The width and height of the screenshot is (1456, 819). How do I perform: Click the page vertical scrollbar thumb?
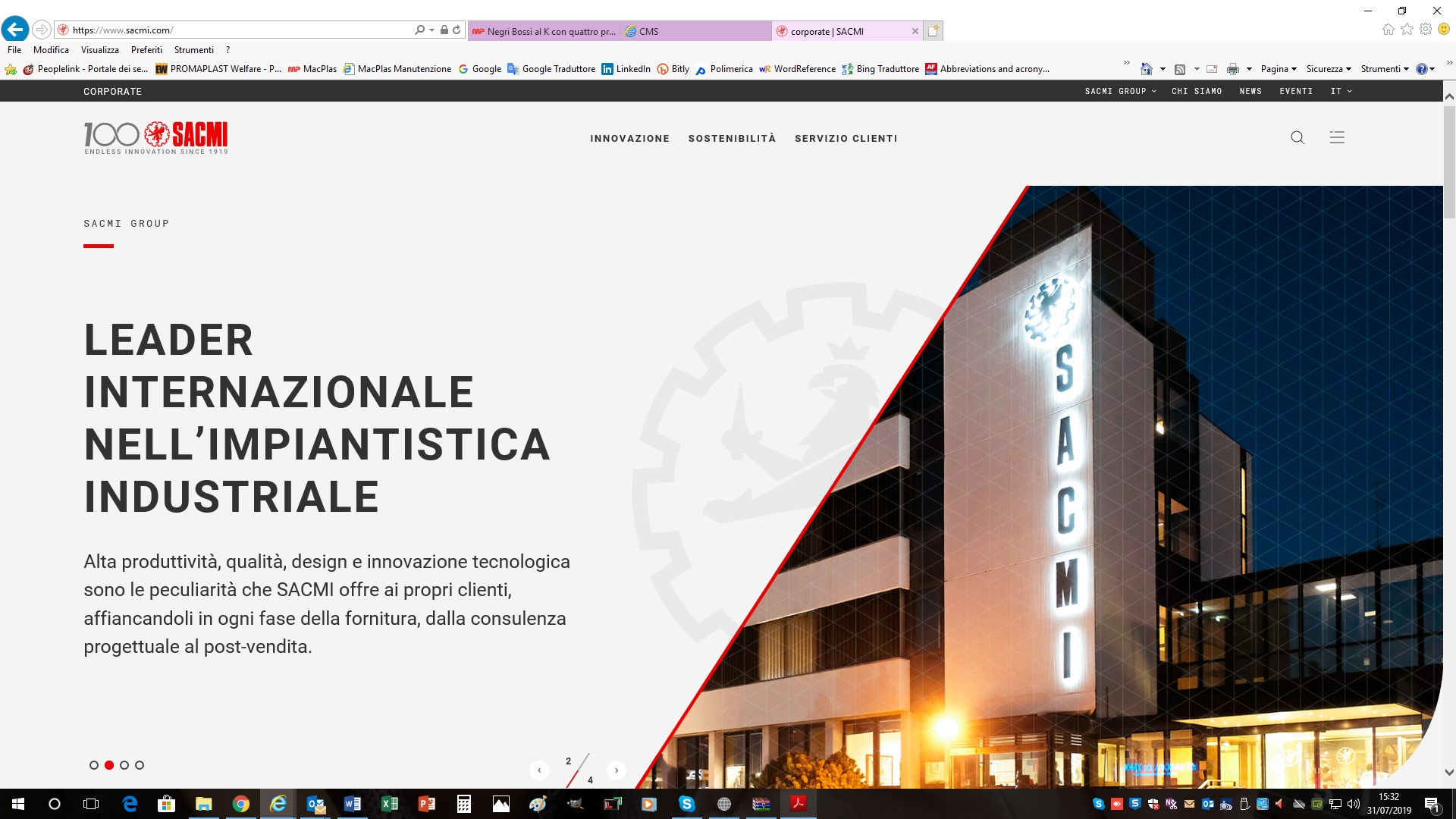[1449, 162]
